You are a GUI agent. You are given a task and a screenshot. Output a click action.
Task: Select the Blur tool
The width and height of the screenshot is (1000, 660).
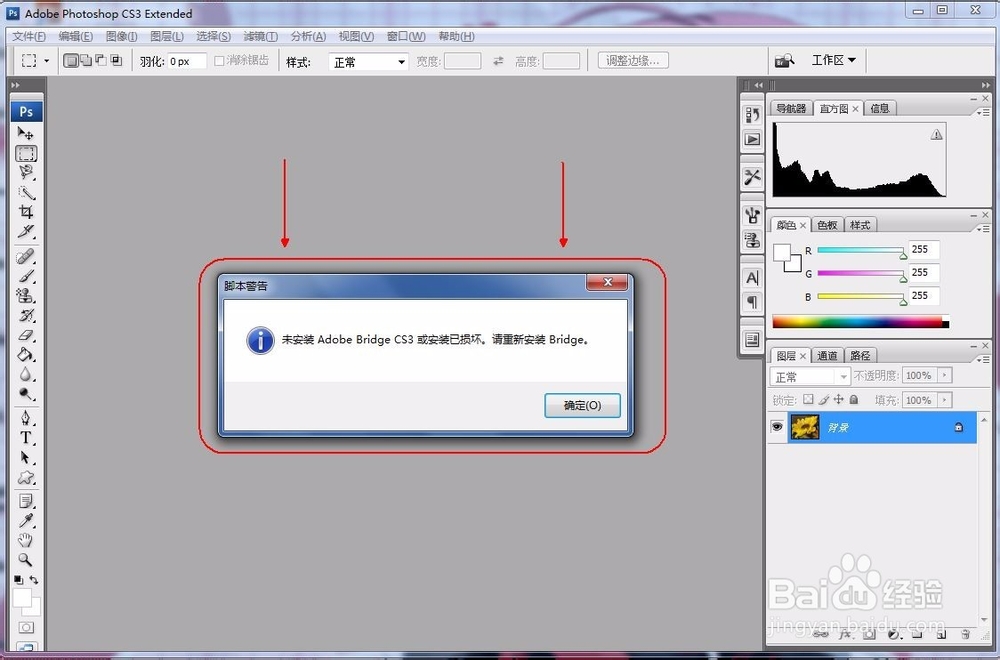26,374
